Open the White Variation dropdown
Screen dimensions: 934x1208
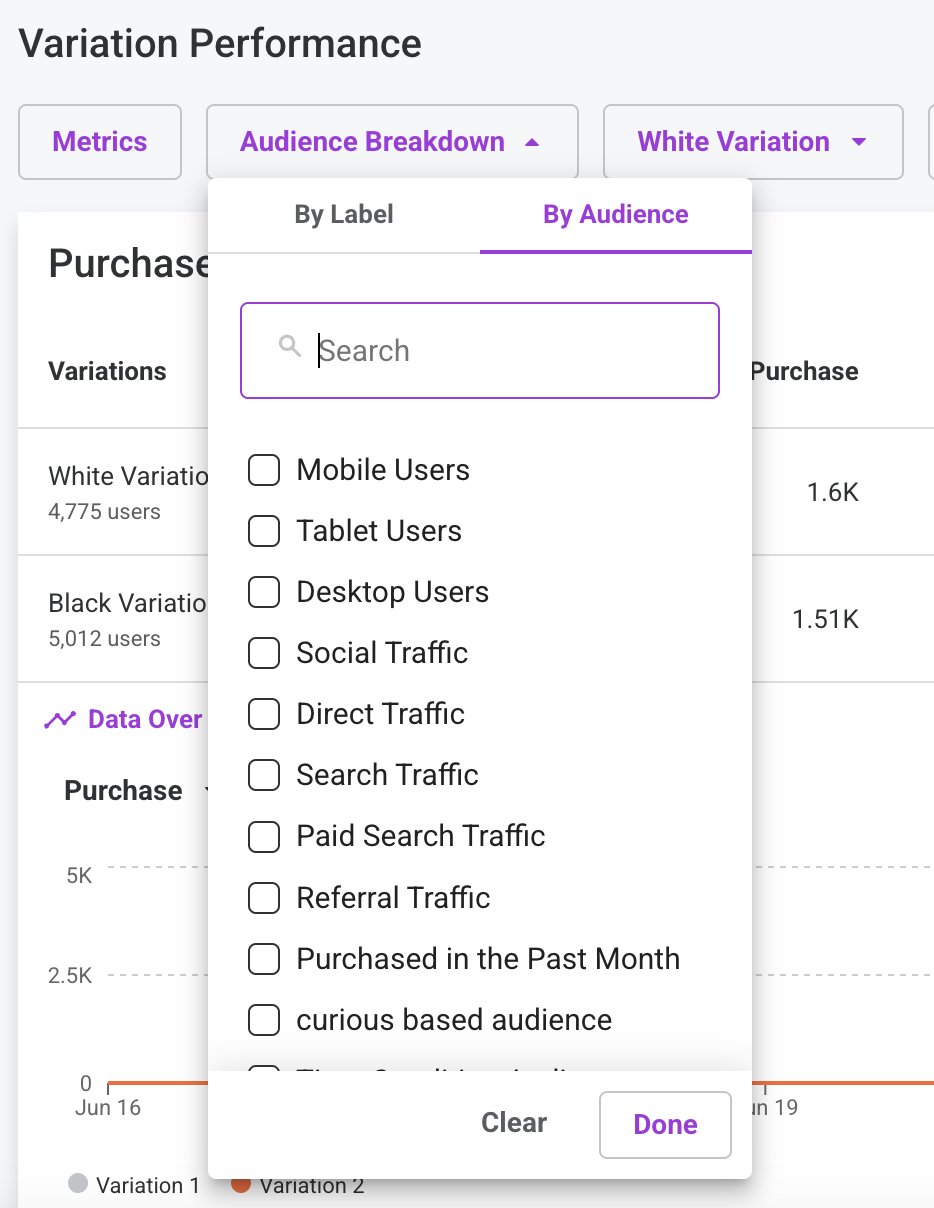(753, 142)
